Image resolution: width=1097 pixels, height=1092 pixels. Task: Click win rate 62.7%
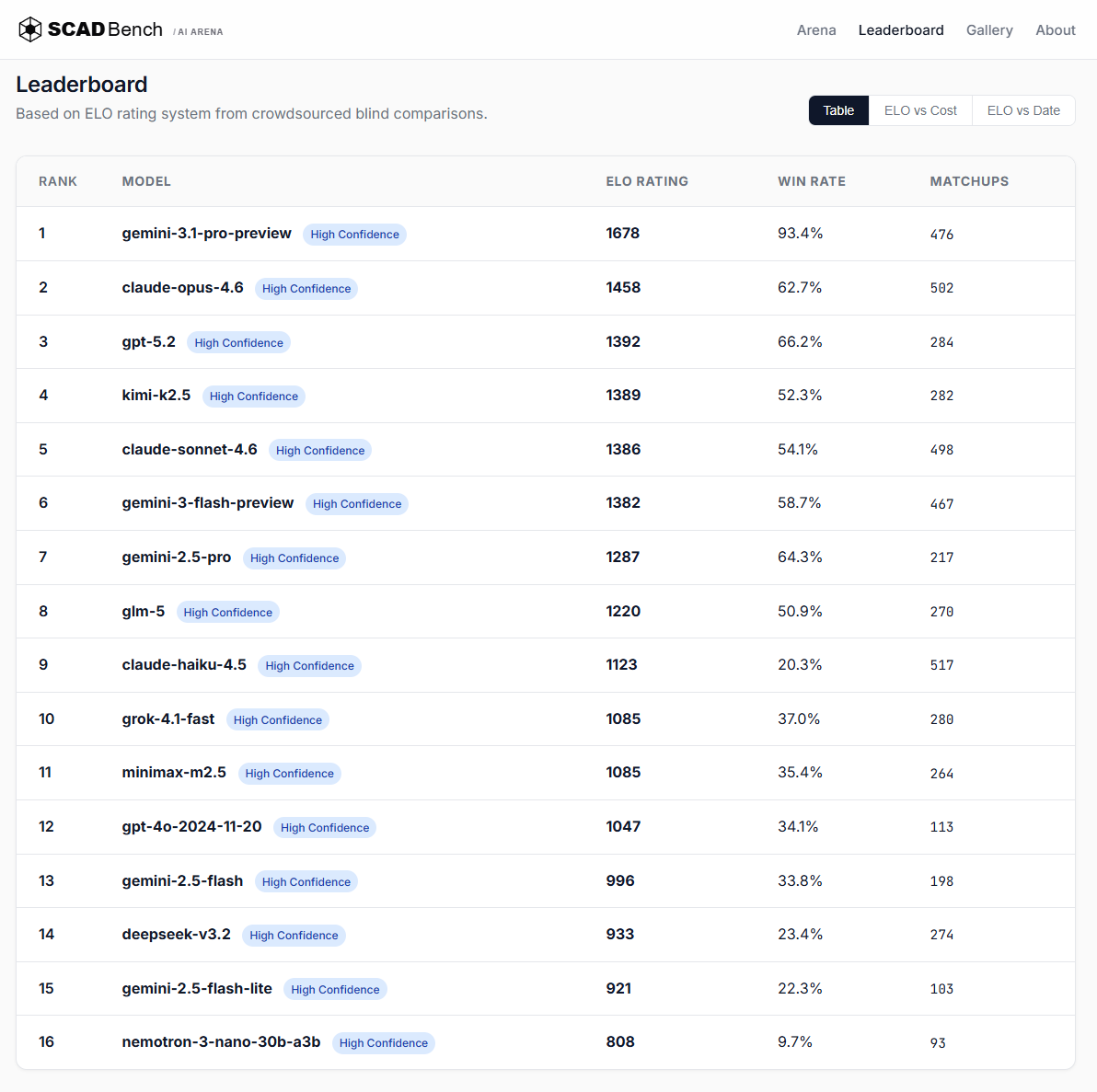(800, 288)
